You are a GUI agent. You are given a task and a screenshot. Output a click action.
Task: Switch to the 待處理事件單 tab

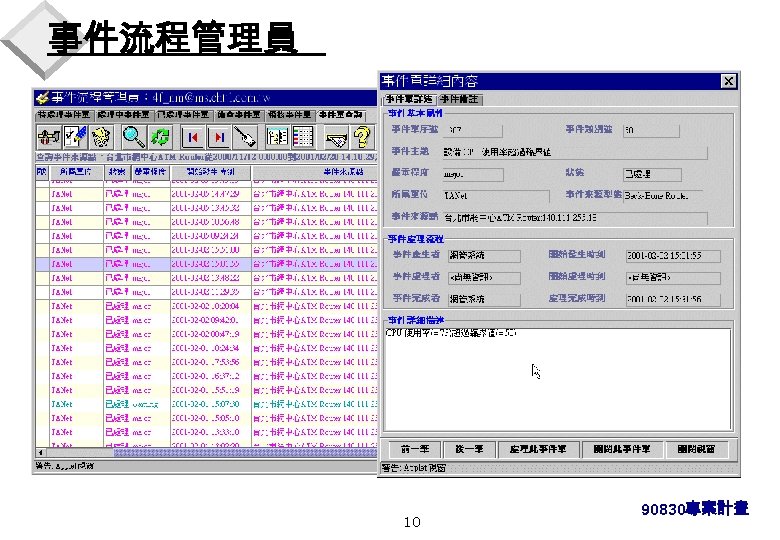pos(64,115)
